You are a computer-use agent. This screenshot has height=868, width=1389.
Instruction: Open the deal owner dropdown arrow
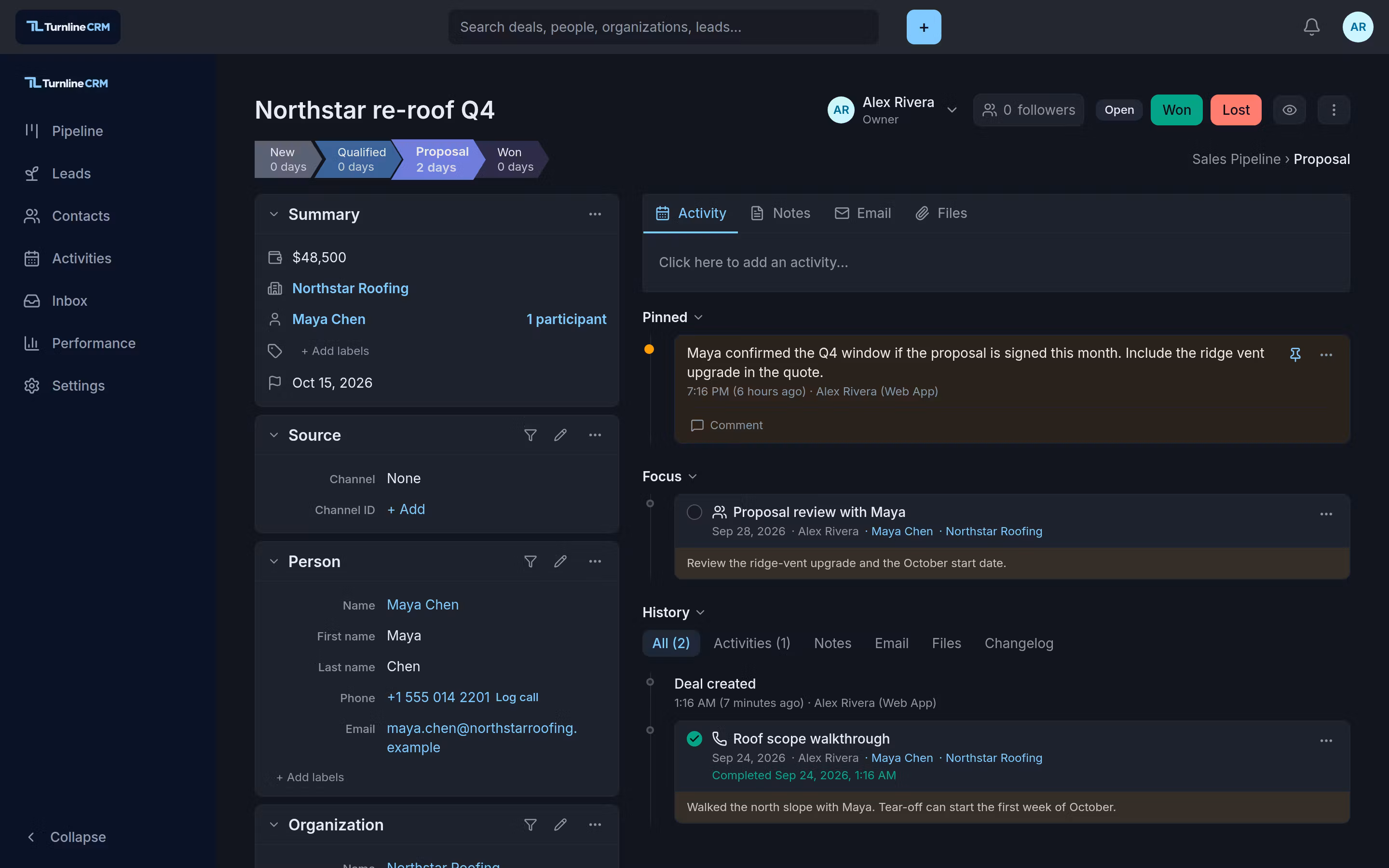pyautogui.click(x=952, y=109)
